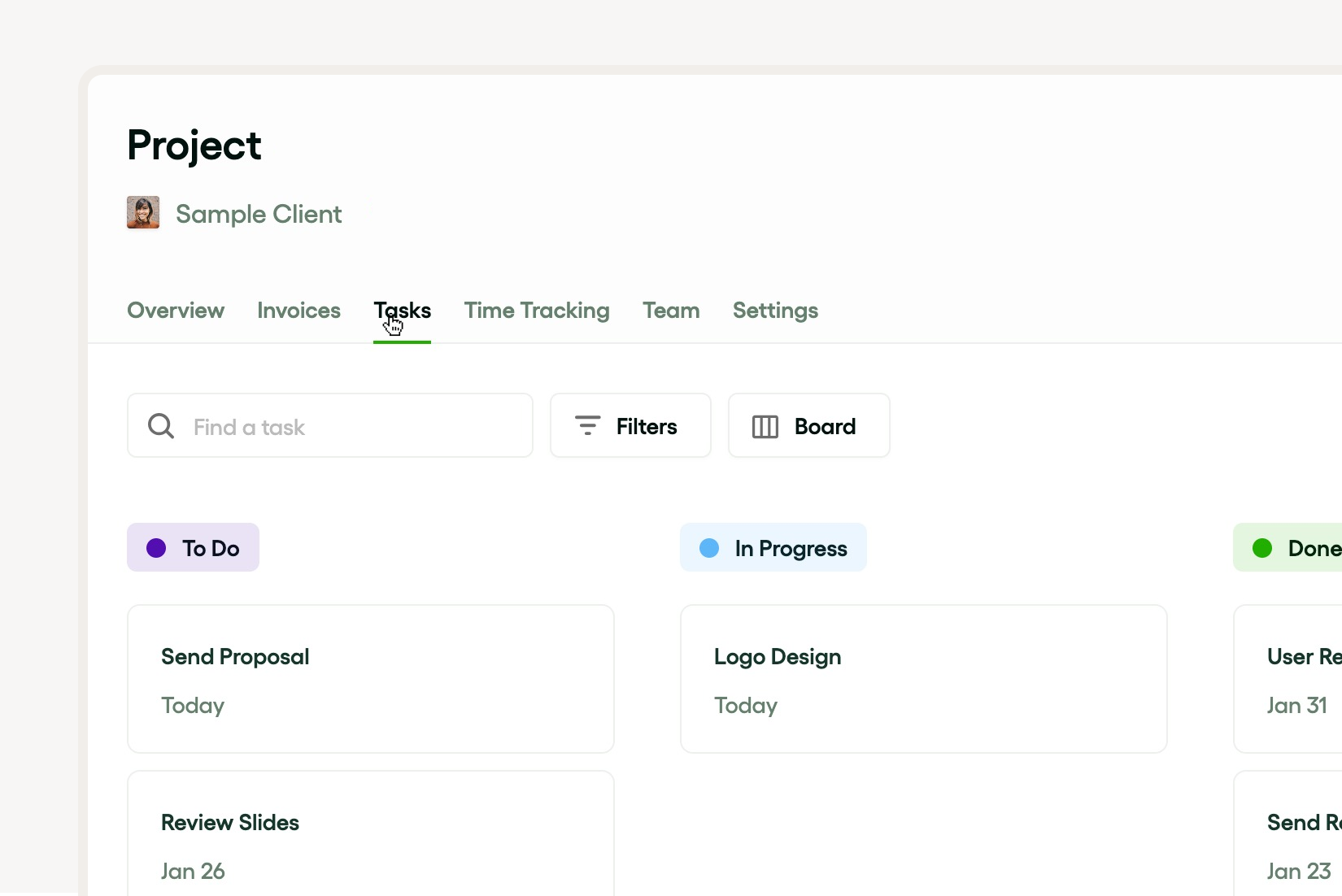Click the Sample Client avatar photo

(143, 212)
